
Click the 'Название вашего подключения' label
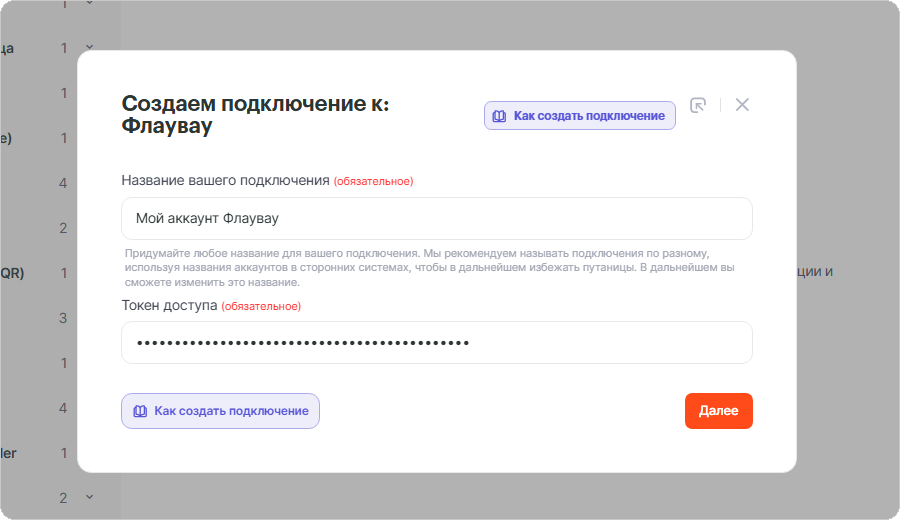[x=225, y=181]
